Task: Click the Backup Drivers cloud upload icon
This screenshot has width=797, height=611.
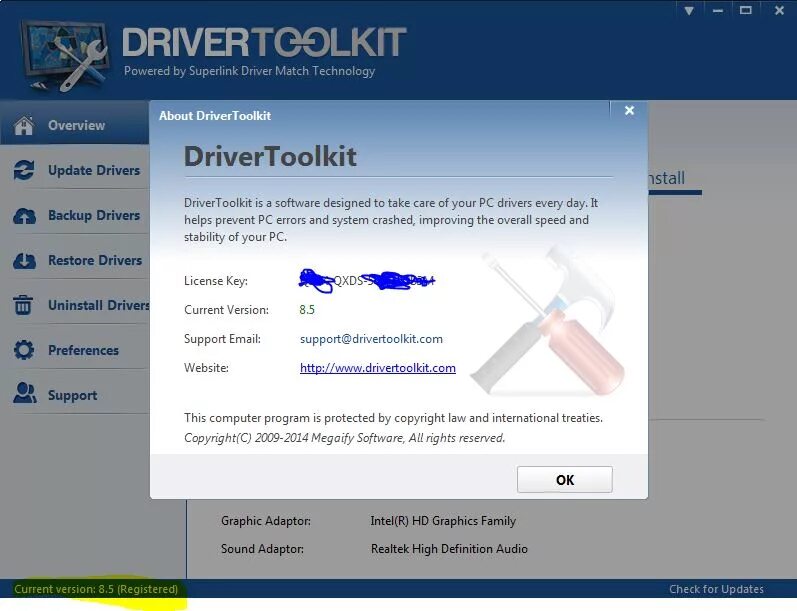Action: click(24, 216)
